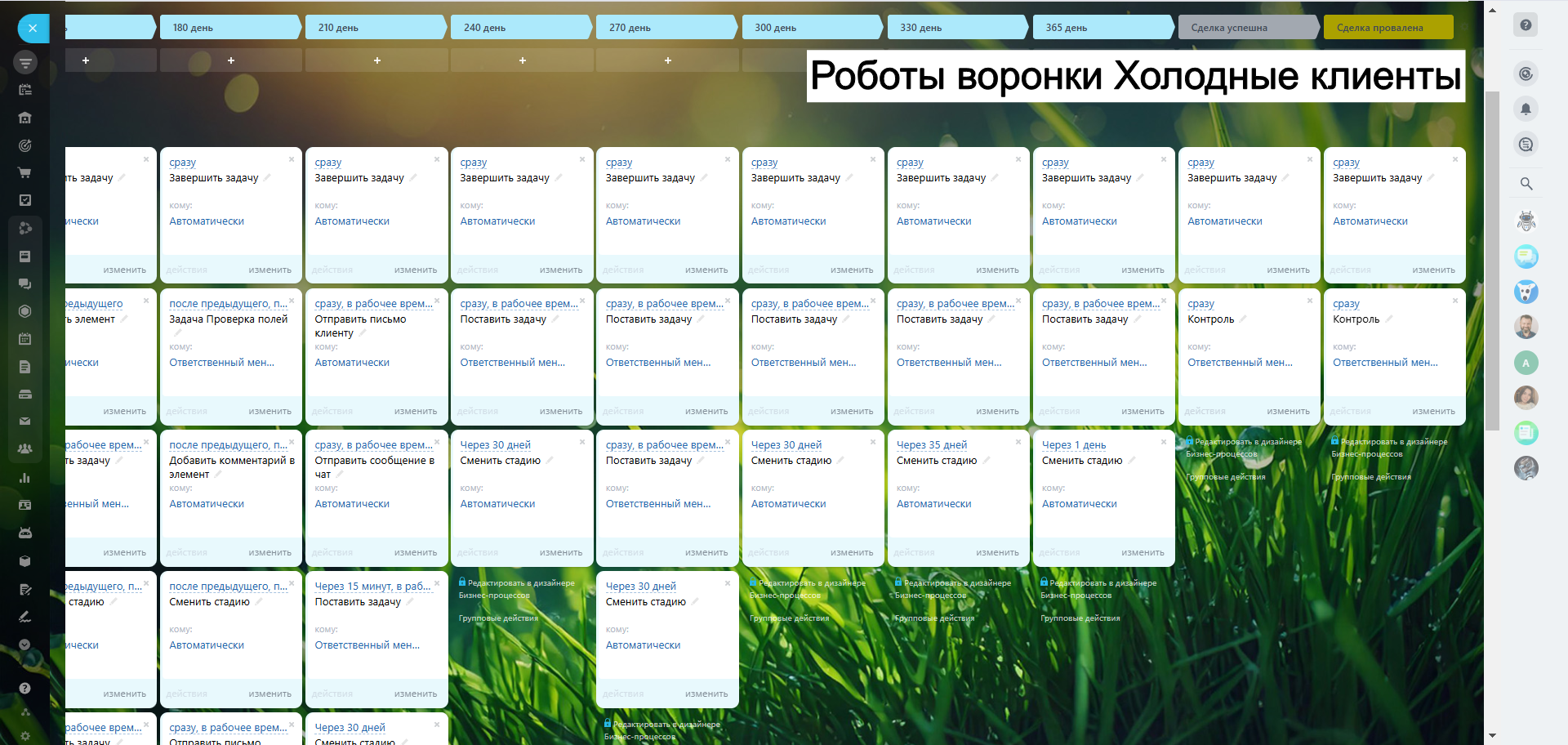Screen dimensions: 1568x745
Task: Edit name pencil beside Контроль in Сделка успешна
Action: pos(1243,319)
